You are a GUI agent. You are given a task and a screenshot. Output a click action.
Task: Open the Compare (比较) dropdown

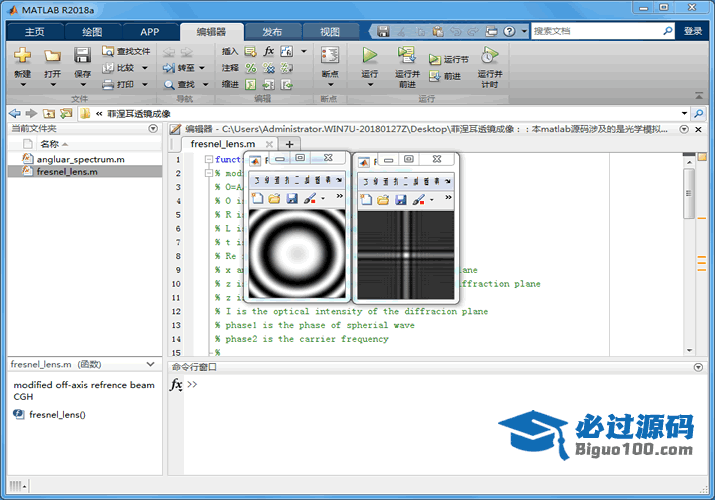pyautogui.click(x=145, y=68)
